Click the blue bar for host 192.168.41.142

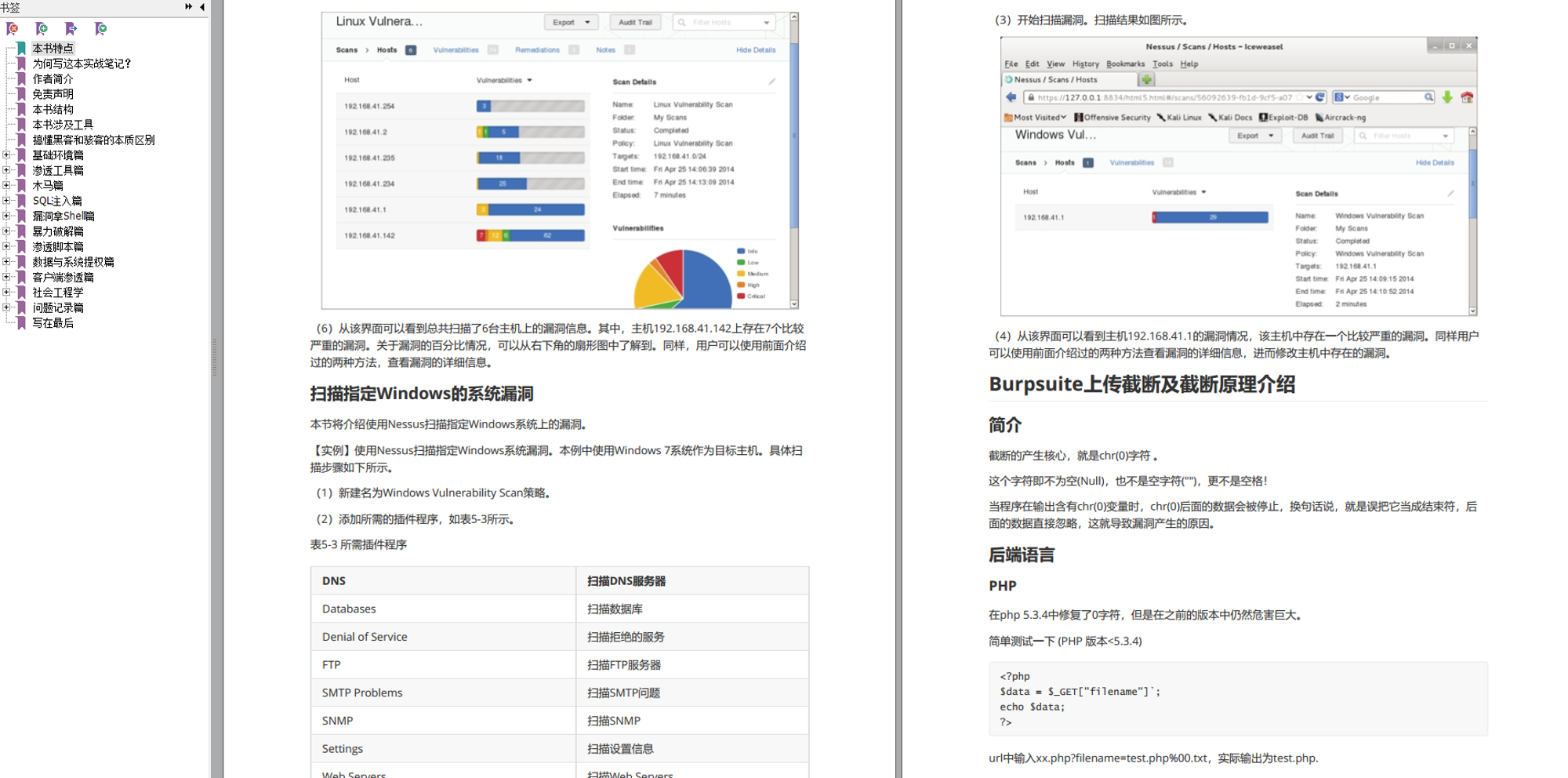pyautogui.click(x=547, y=235)
